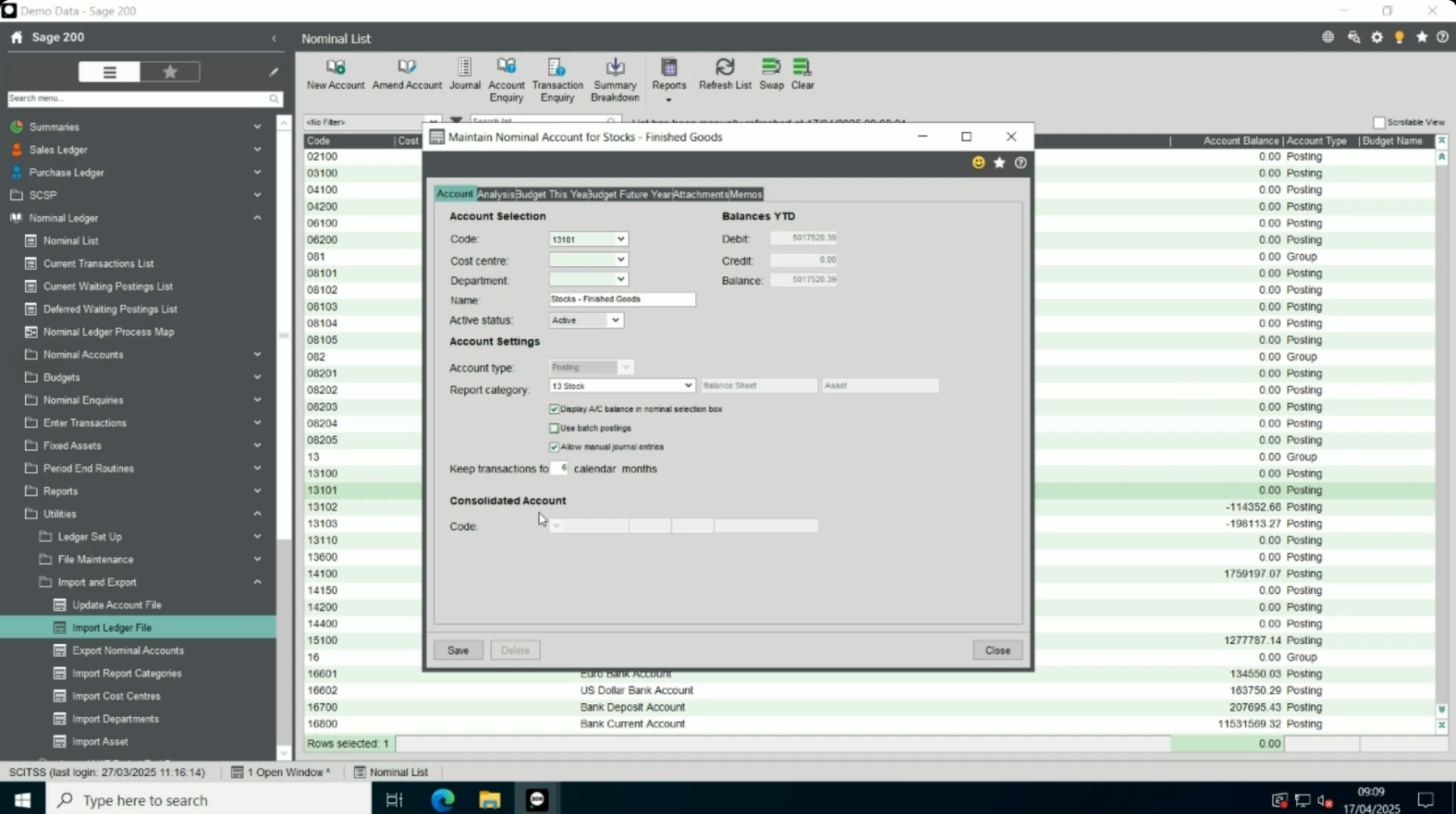The image size is (1456, 814).
Task: Click the Swap toolbar icon
Action: [771, 74]
